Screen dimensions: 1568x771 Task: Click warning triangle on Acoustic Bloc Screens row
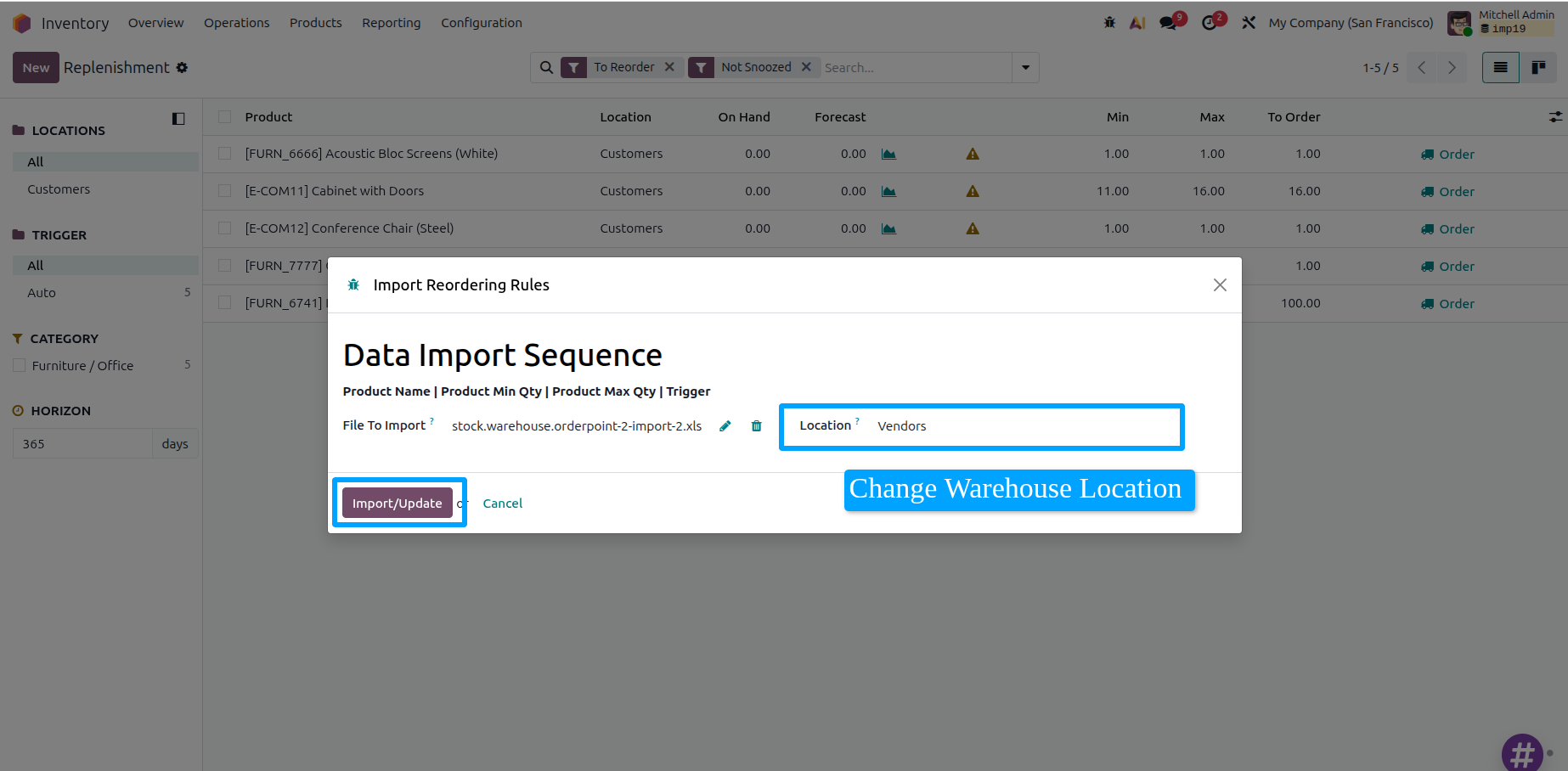pyautogui.click(x=973, y=154)
